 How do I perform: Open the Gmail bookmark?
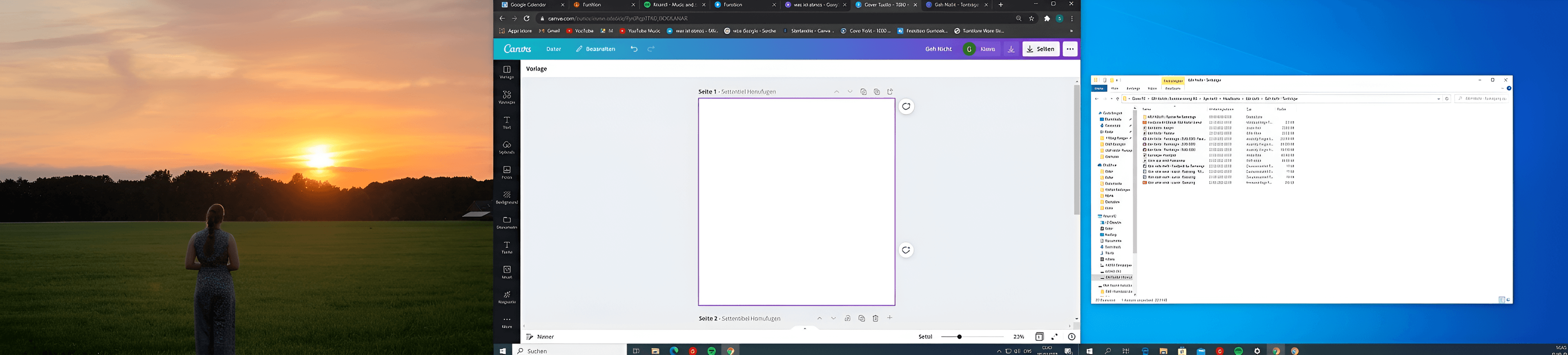(550, 30)
